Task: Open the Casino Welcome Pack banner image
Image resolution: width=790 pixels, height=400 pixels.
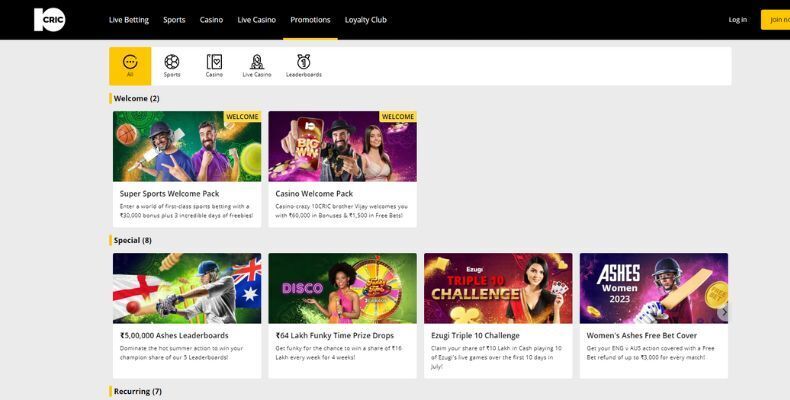Action: (x=343, y=146)
